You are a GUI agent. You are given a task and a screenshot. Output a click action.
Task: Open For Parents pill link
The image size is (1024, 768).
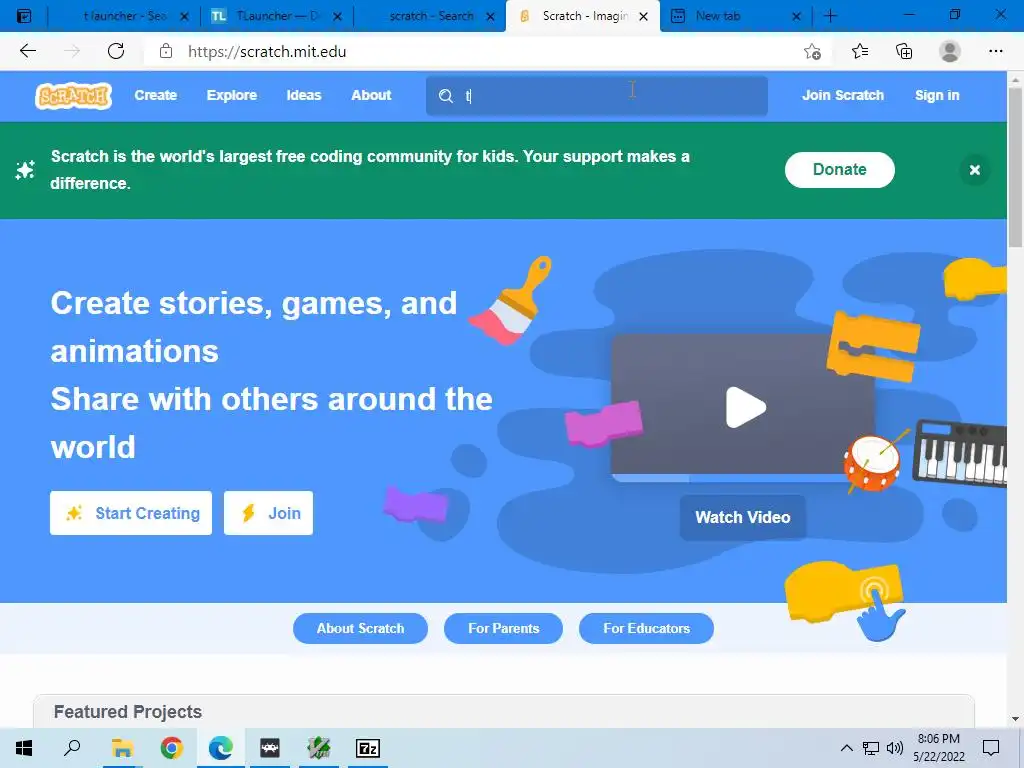pos(504,628)
